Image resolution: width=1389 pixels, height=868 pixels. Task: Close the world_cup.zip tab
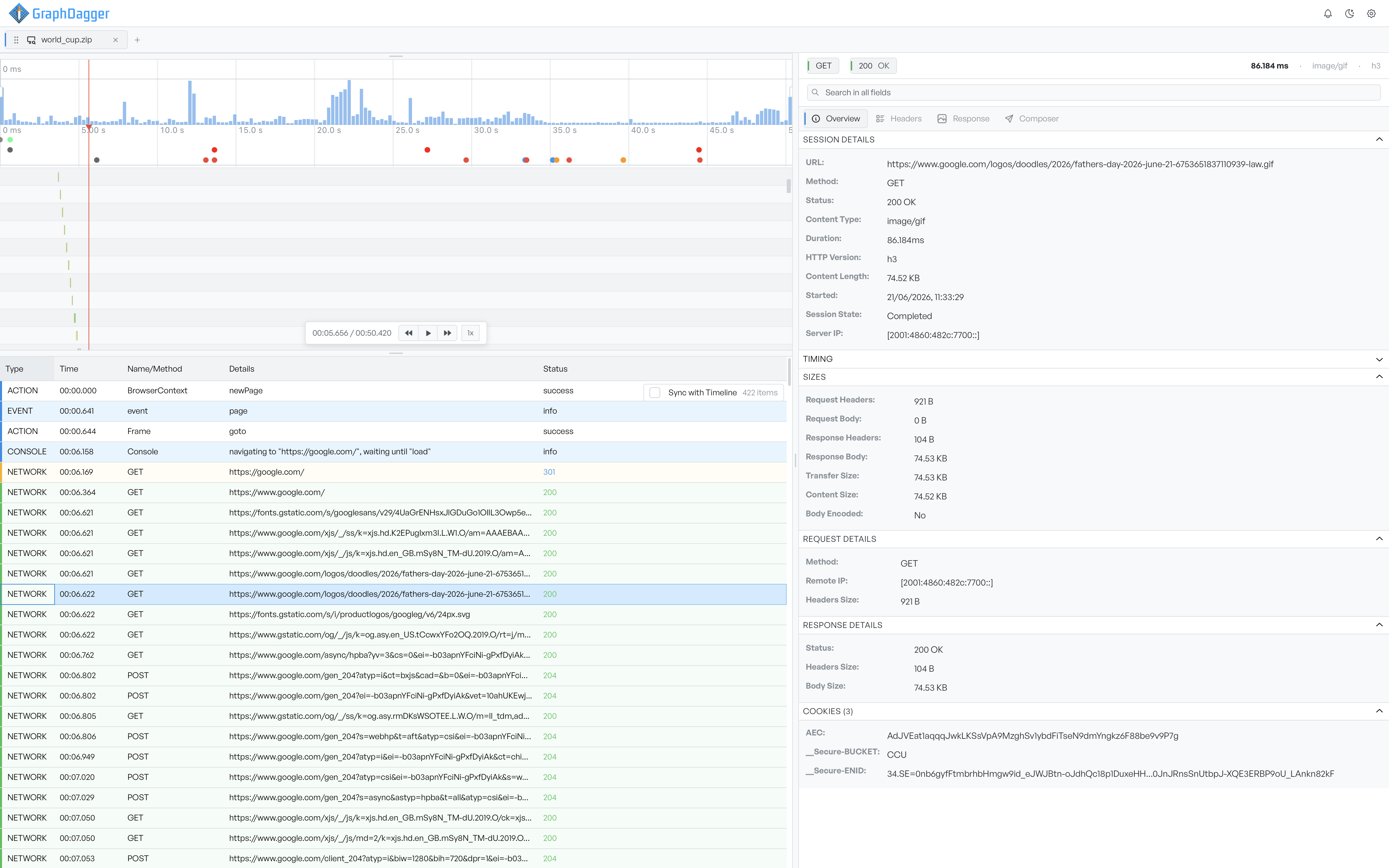pos(115,40)
